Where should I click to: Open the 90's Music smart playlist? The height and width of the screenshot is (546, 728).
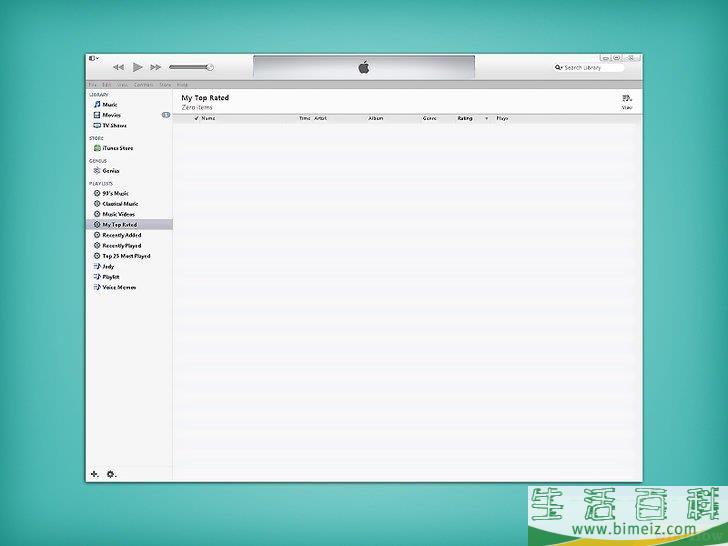(x=111, y=193)
